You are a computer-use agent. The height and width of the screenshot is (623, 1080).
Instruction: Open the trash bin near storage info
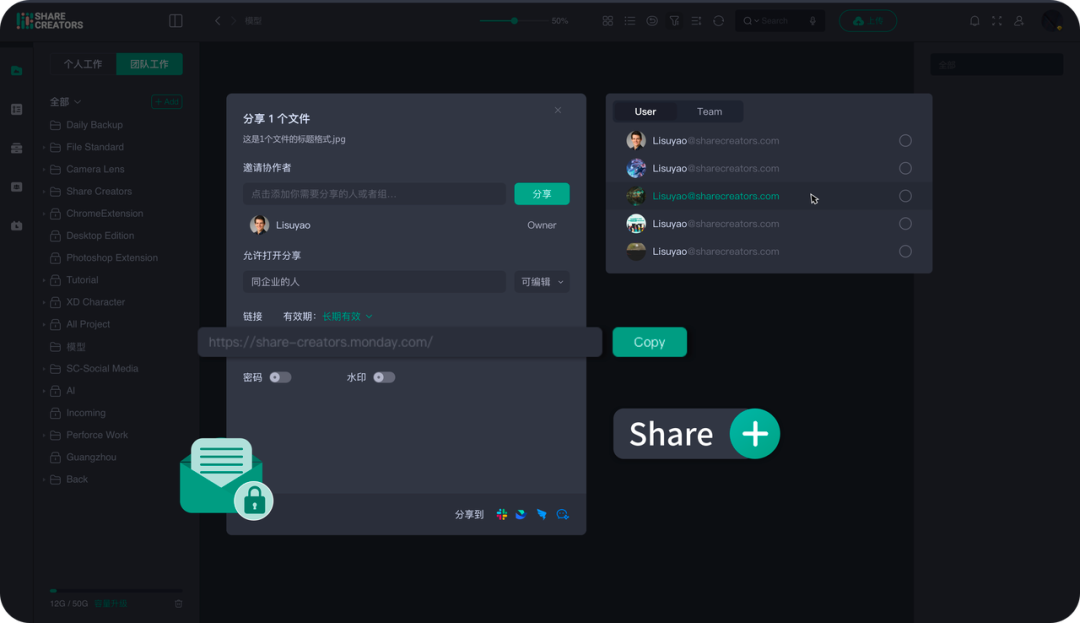coord(178,604)
